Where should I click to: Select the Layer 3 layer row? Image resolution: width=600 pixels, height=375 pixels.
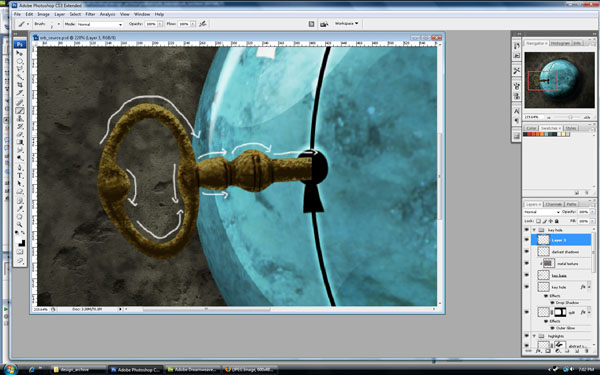point(561,240)
